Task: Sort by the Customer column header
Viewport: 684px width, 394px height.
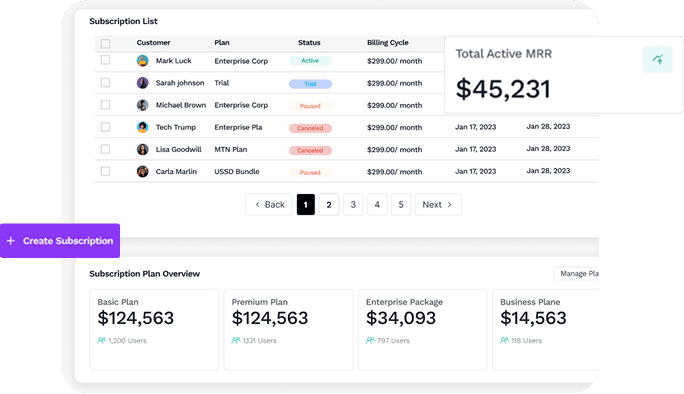Action: [154, 43]
